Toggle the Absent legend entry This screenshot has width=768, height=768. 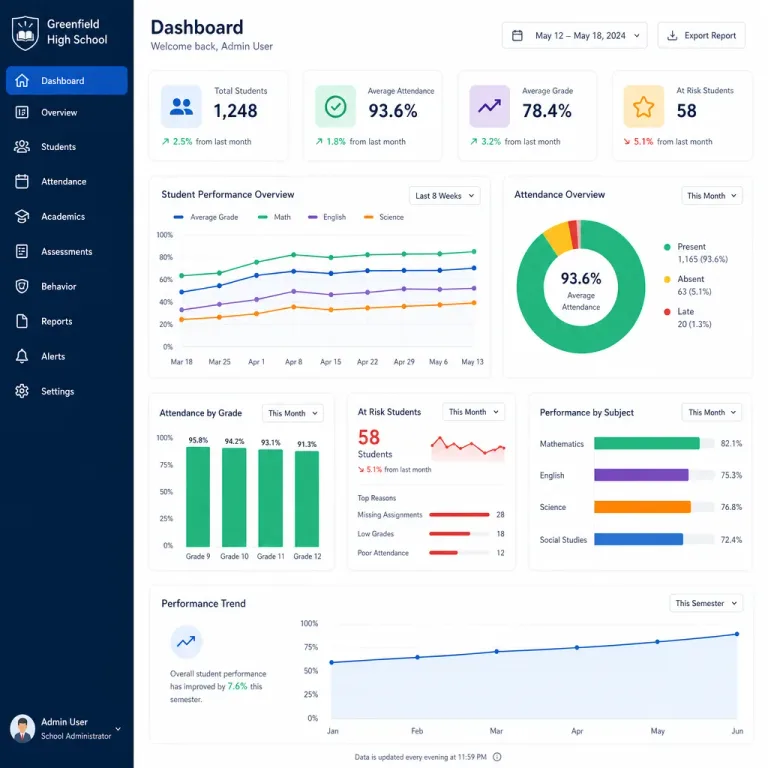(x=687, y=285)
